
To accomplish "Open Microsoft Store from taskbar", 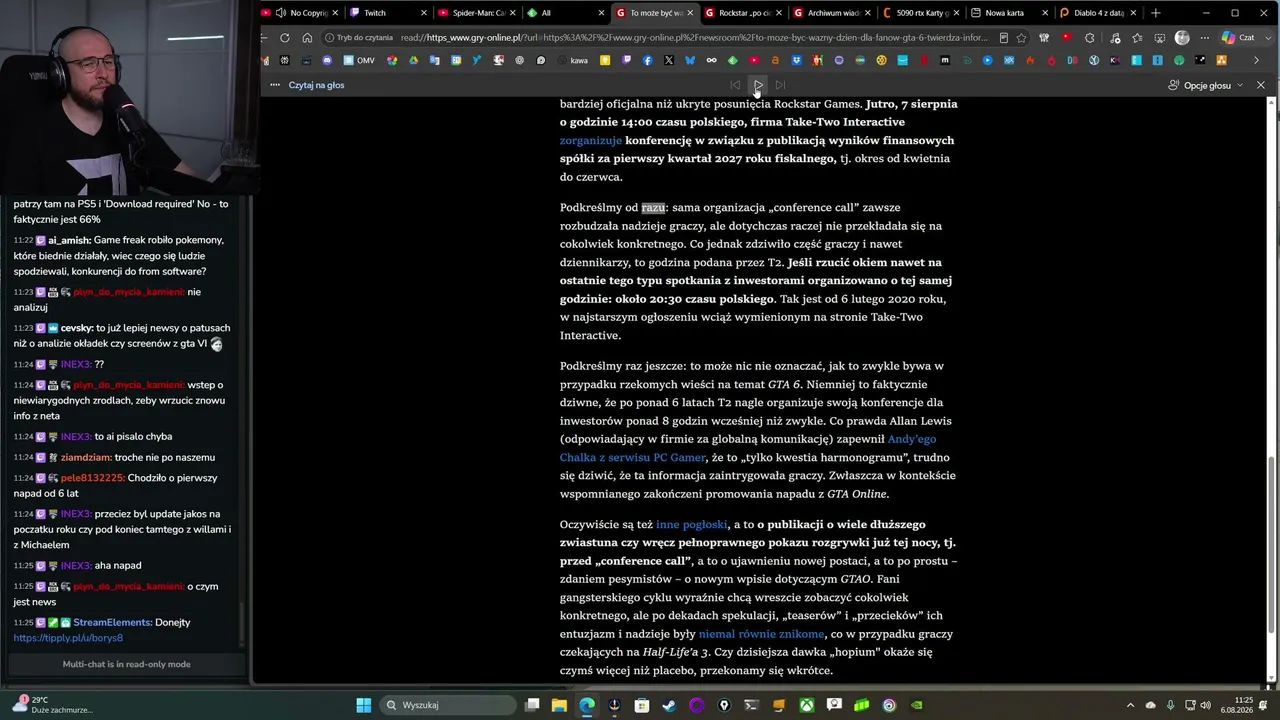I will coord(642,705).
